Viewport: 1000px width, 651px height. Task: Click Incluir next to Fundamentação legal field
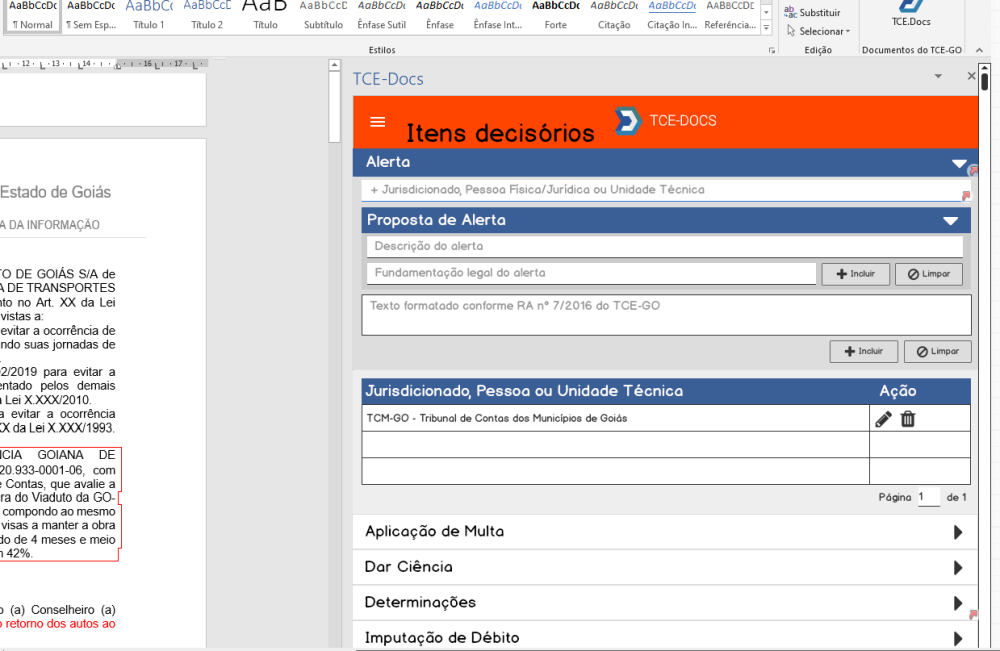(x=855, y=274)
